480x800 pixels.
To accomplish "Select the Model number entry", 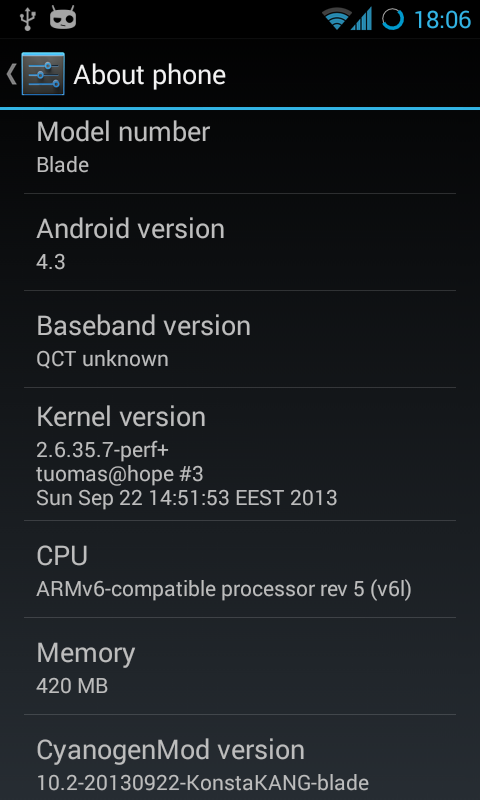I will (x=240, y=152).
